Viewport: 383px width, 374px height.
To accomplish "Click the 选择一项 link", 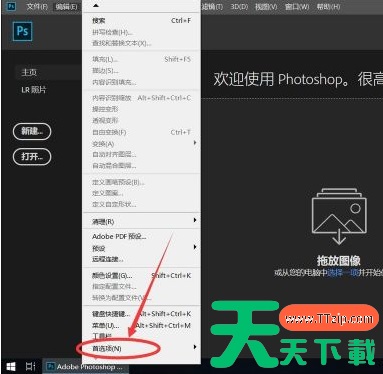I will pyautogui.click(x=343, y=273).
